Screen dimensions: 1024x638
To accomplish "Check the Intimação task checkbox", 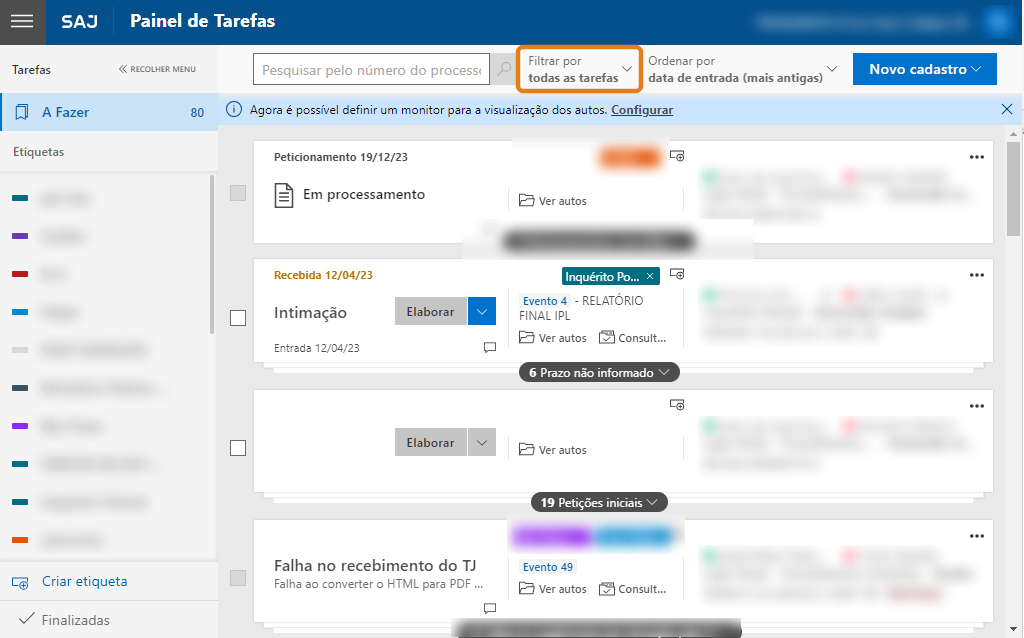I will pos(238,318).
